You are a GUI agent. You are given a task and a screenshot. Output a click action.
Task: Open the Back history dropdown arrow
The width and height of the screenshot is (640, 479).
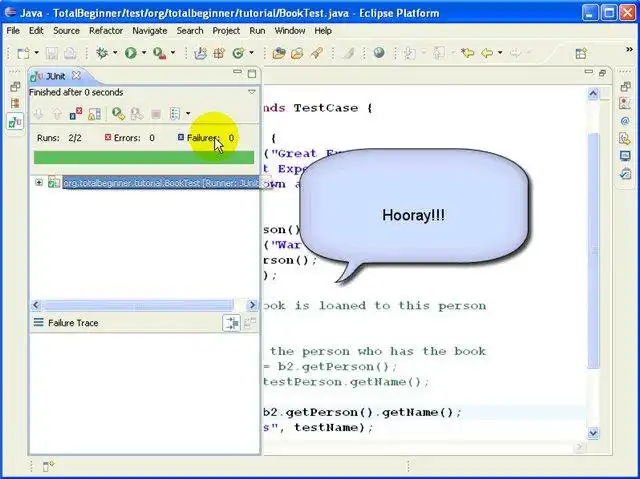click(500, 53)
